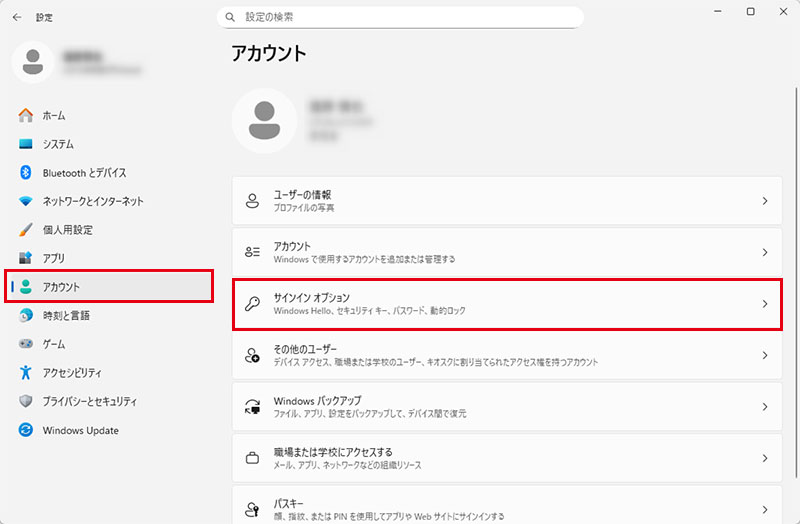
Task: Click the sidebar profile avatar picture
Action: click(33, 62)
